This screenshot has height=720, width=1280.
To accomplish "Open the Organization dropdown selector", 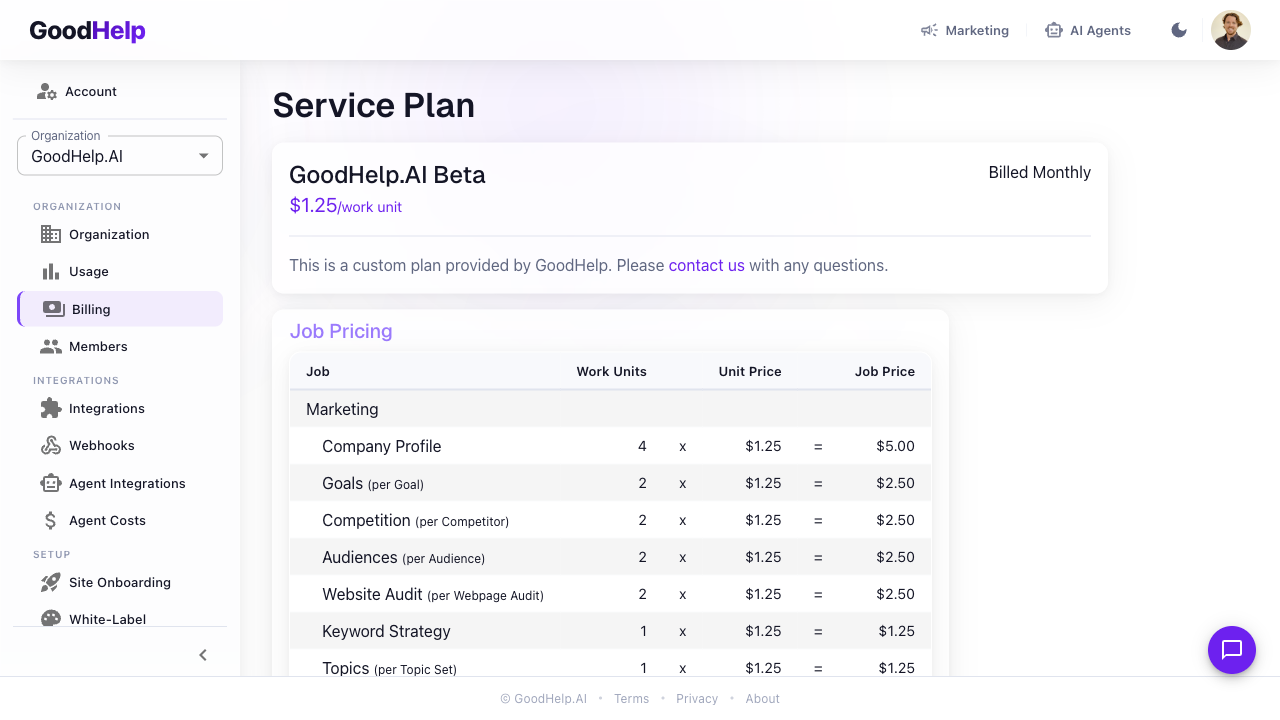I will [x=120, y=156].
